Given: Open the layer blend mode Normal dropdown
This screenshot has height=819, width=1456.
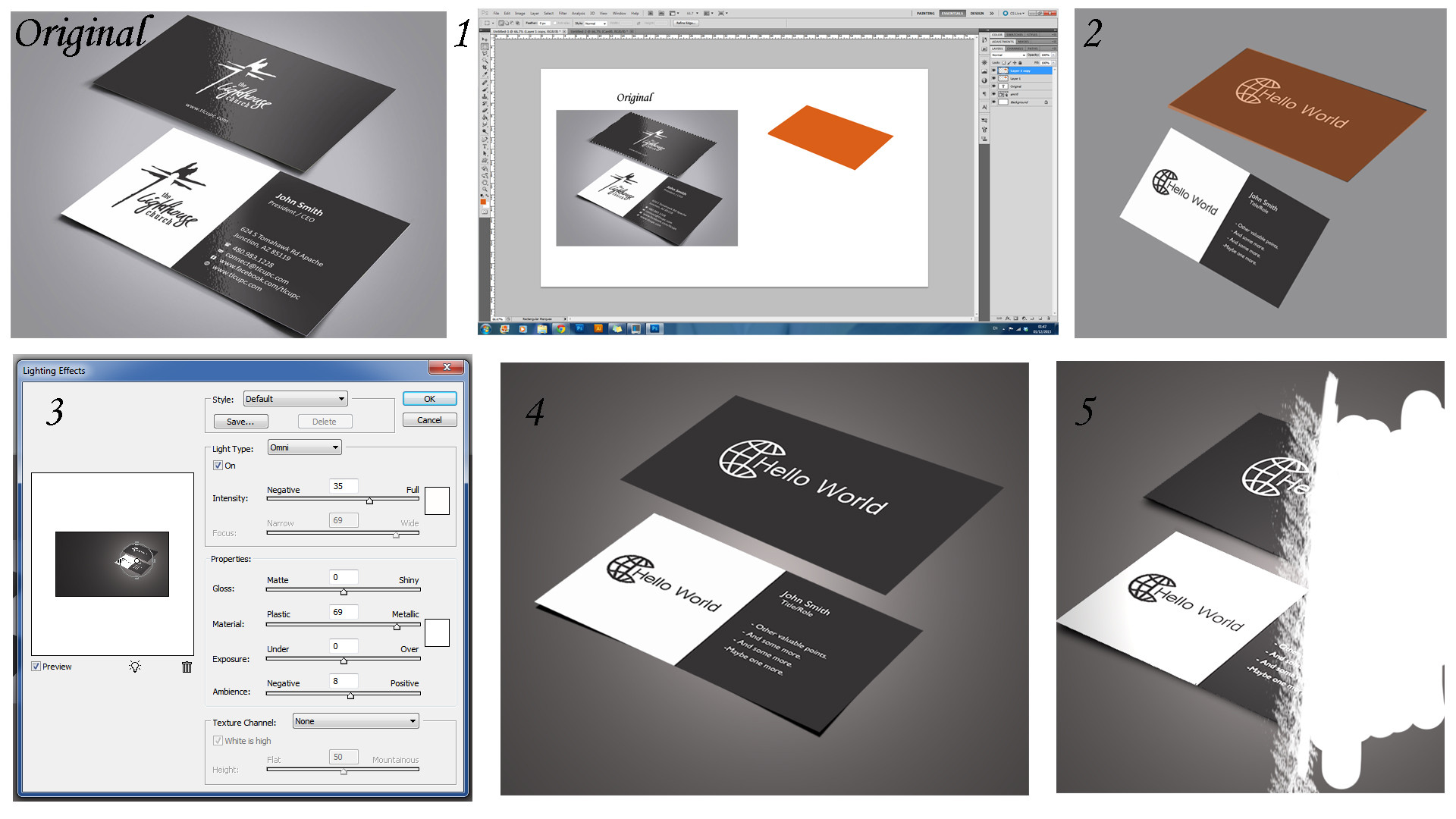Looking at the screenshot, I should point(1009,55).
